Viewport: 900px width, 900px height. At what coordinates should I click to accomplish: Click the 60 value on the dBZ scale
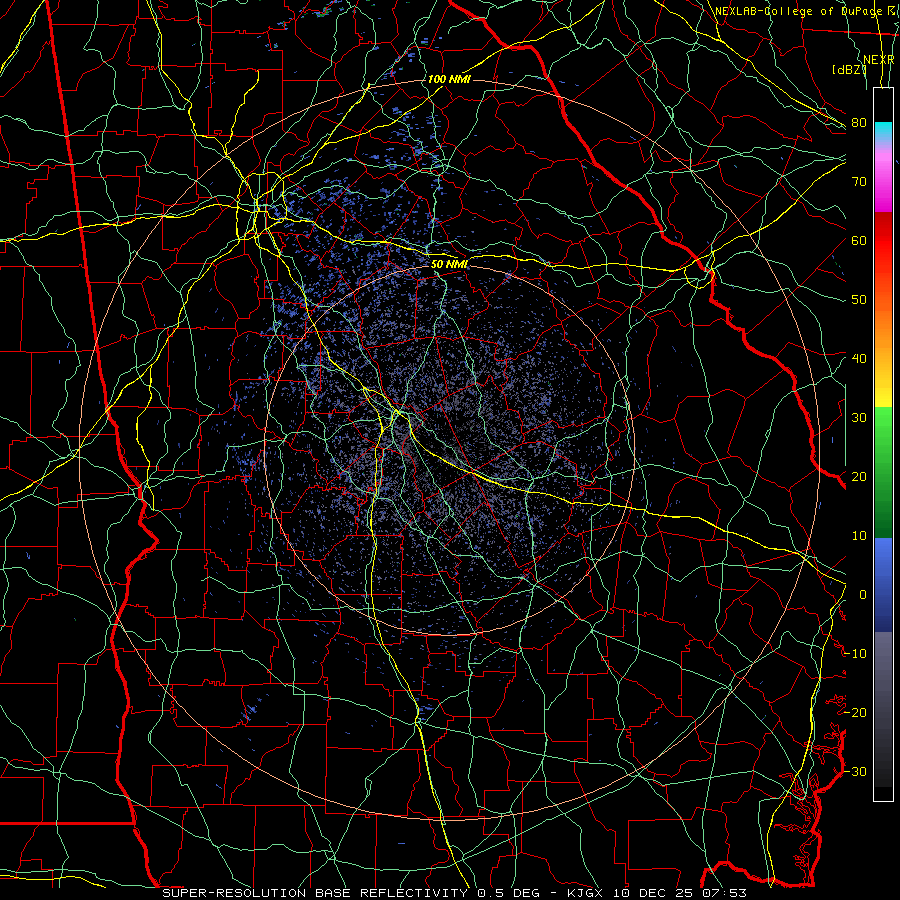click(859, 241)
